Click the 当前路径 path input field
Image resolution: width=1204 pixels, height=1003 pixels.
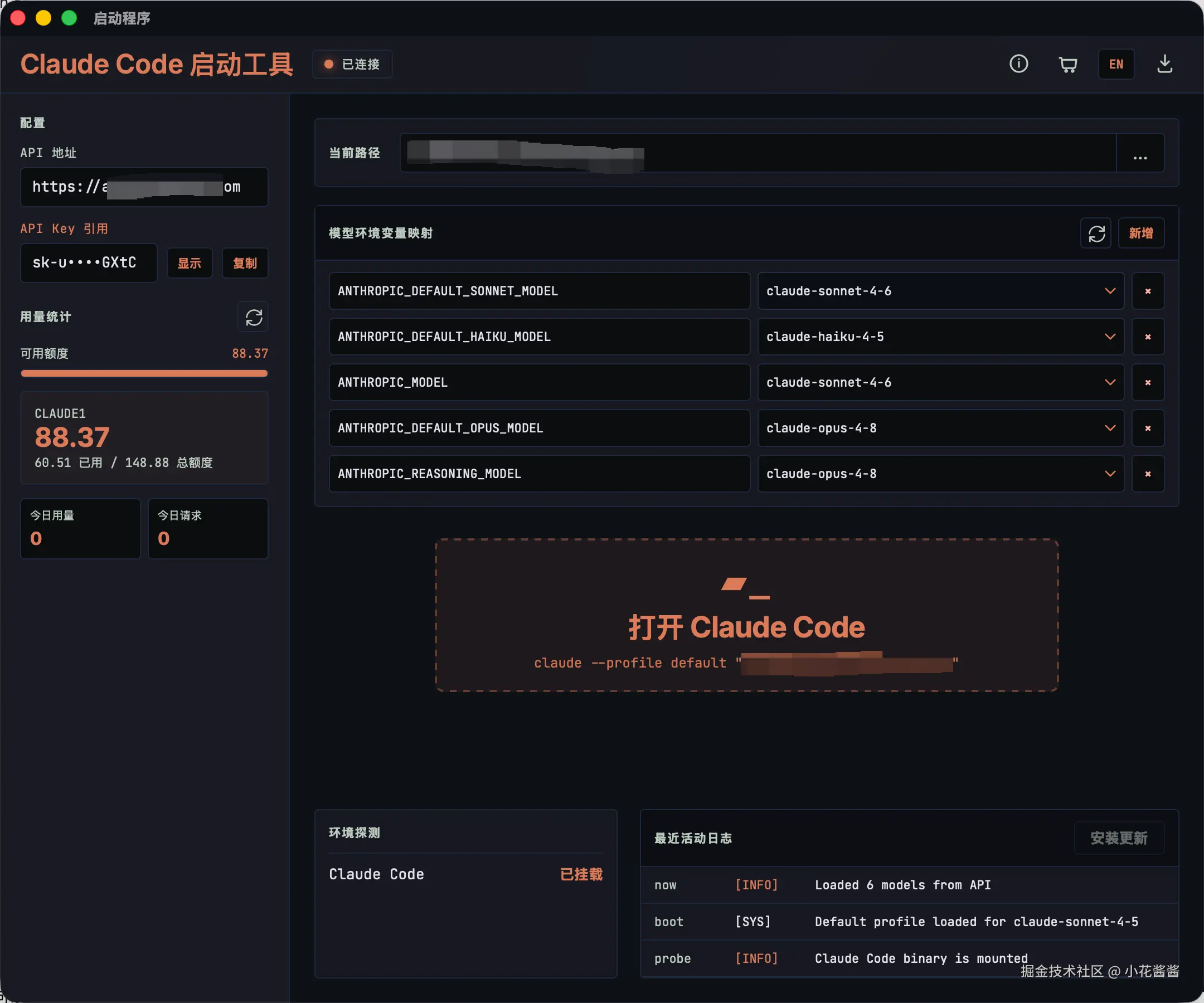758,153
